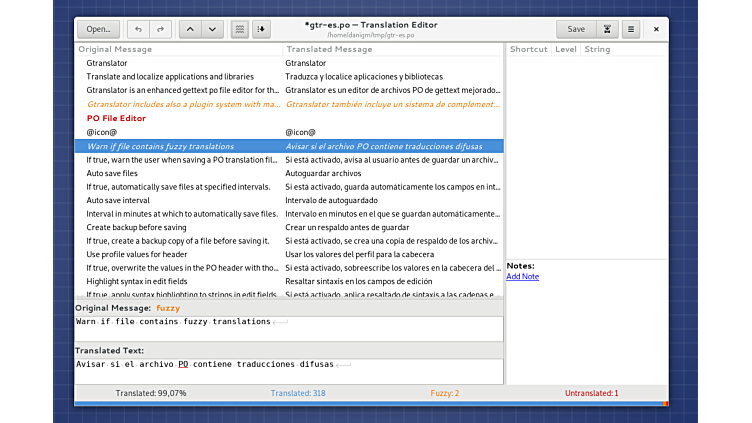The image size is (752, 423).
Task: Click the Open... button
Action: tap(98, 30)
